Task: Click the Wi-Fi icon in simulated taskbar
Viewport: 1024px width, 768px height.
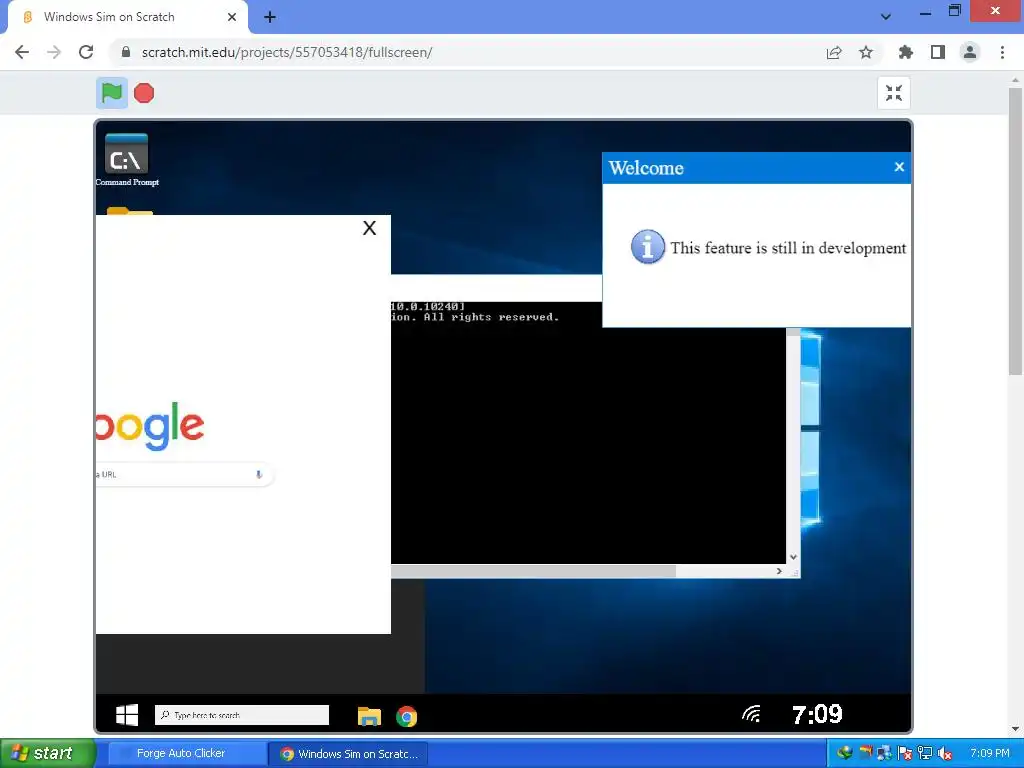Action: [x=752, y=713]
